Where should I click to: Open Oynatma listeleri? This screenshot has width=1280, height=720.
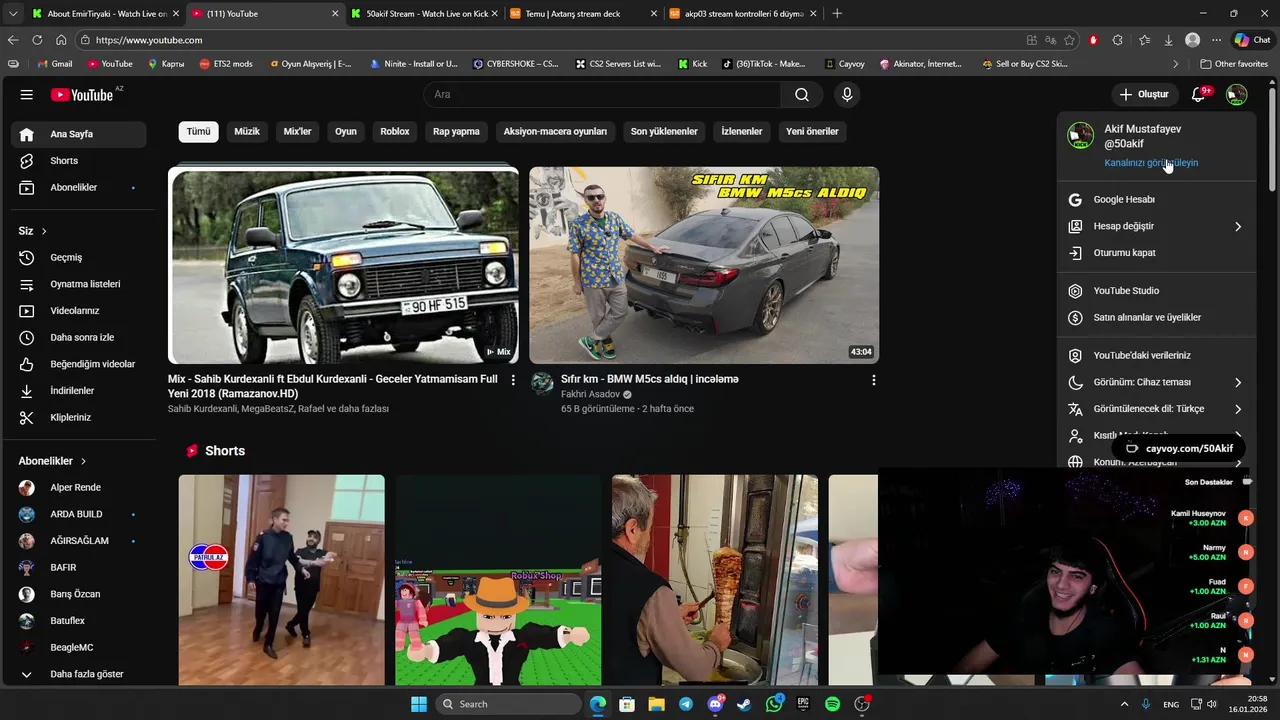pos(79,284)
